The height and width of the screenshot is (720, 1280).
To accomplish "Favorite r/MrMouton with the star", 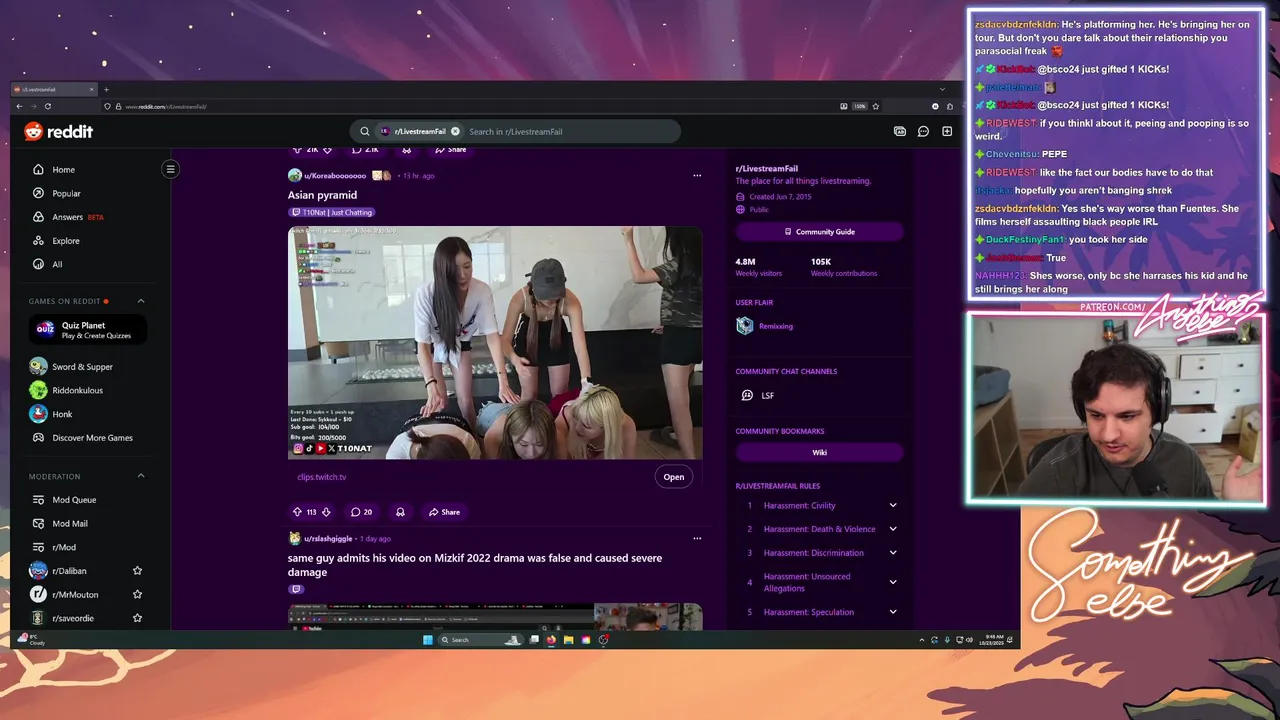I will pyautogui.click(x=137, y=594).
